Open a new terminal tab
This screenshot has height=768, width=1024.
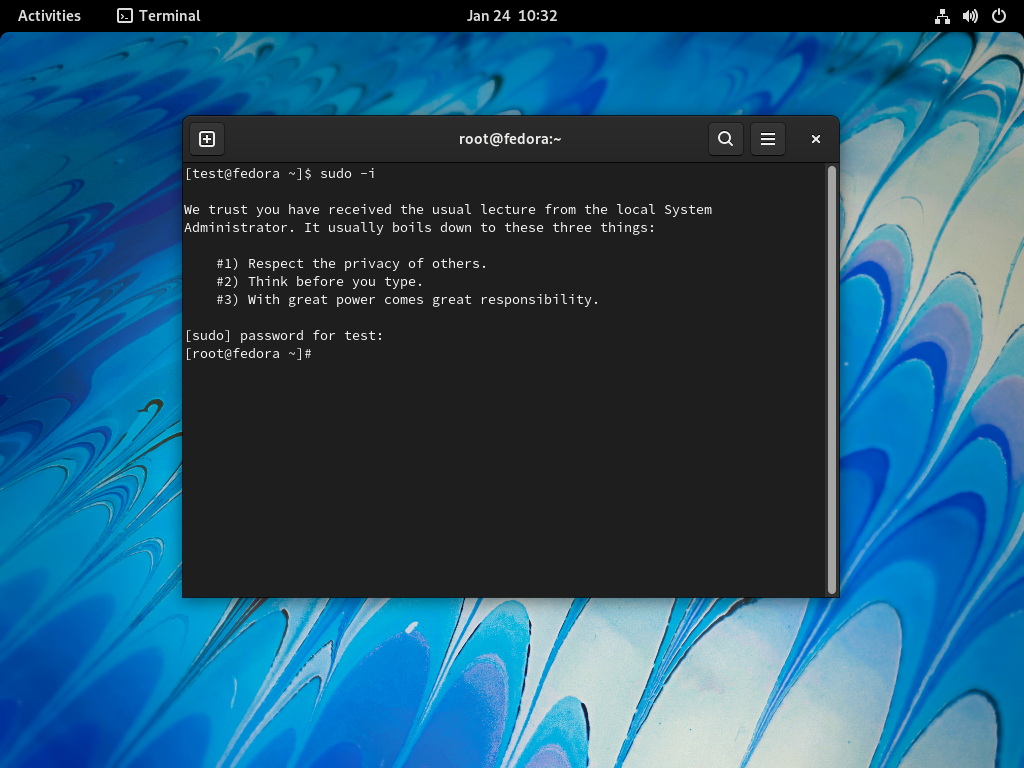(x=207, y=139)
